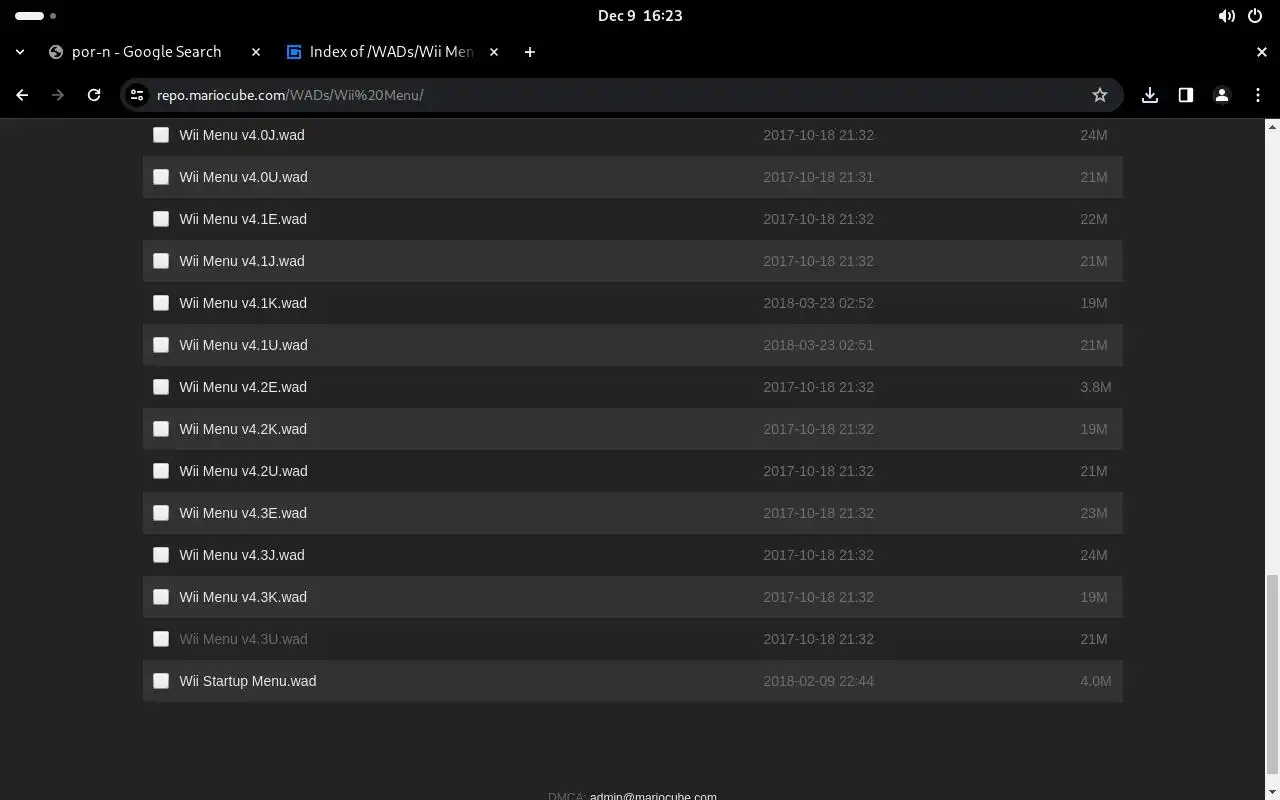Select the 4.0M size of Wii Startup Menu.wad

(1096, 681)
